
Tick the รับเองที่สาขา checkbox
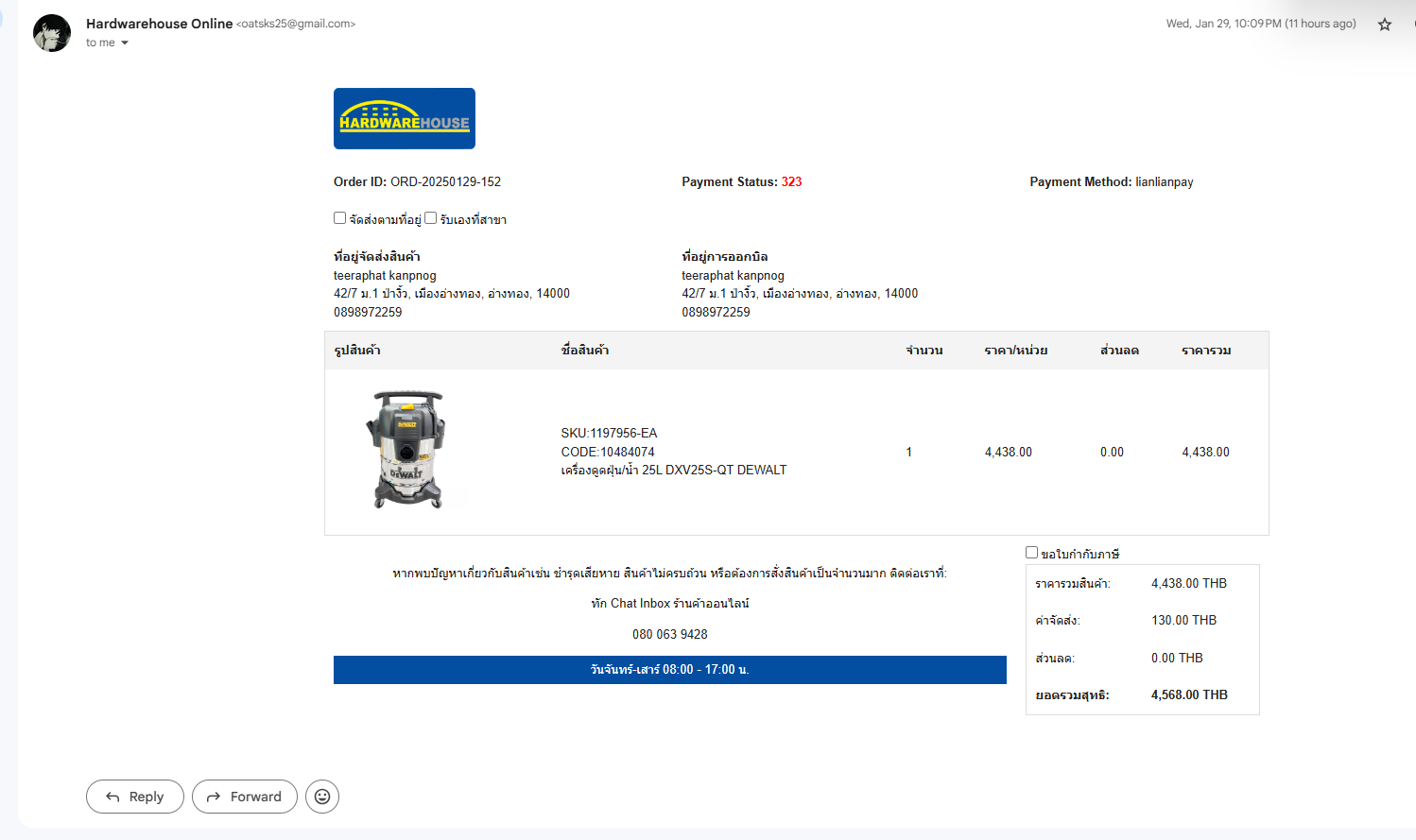[430, 218]
